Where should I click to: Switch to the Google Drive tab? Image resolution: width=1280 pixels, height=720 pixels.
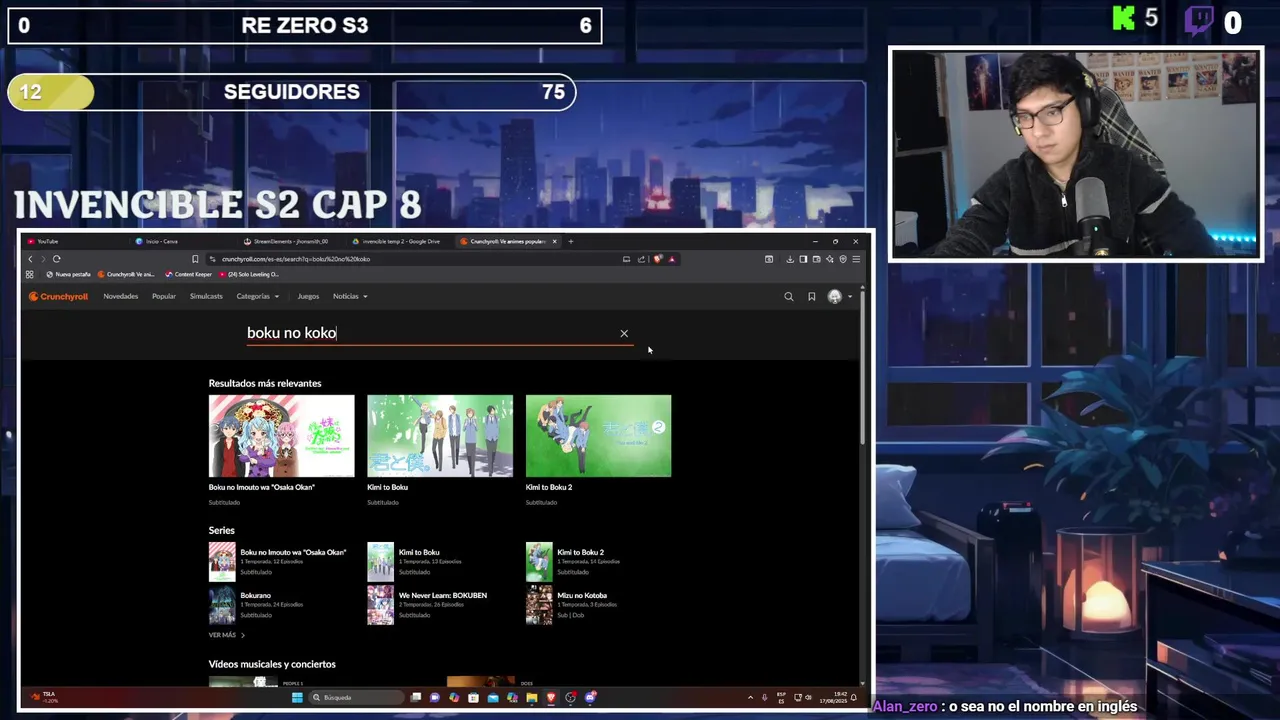click(398, 241)
